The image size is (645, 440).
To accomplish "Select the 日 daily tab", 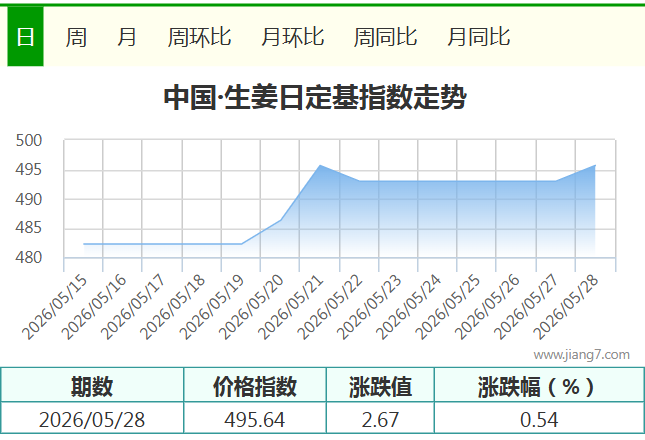I will coord(25,37).
